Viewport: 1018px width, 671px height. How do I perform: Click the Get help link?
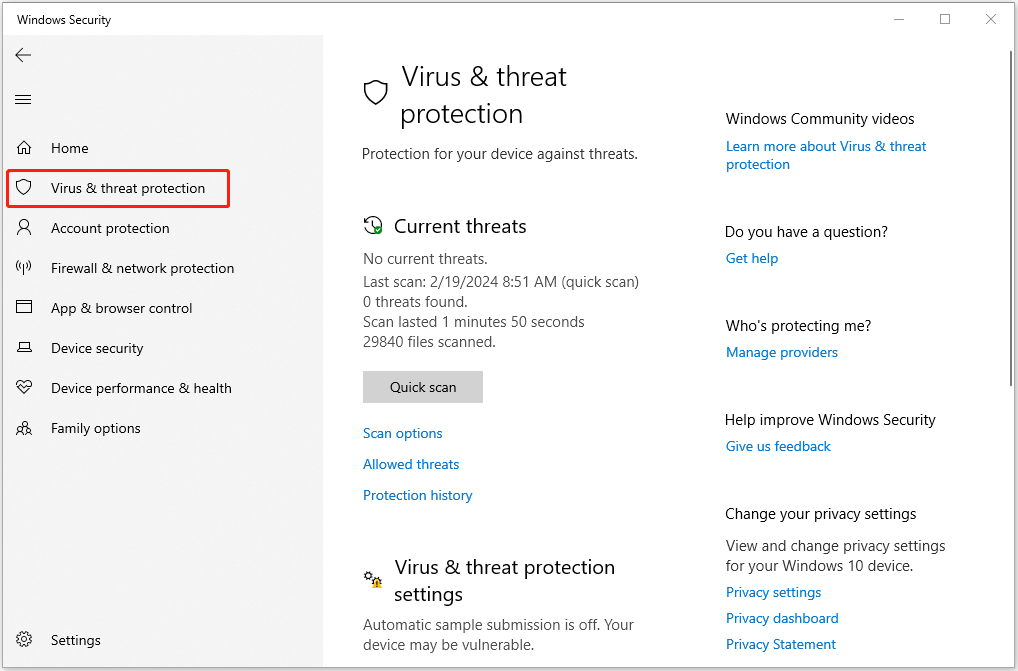pyautogui.click(x=751, y=258)
